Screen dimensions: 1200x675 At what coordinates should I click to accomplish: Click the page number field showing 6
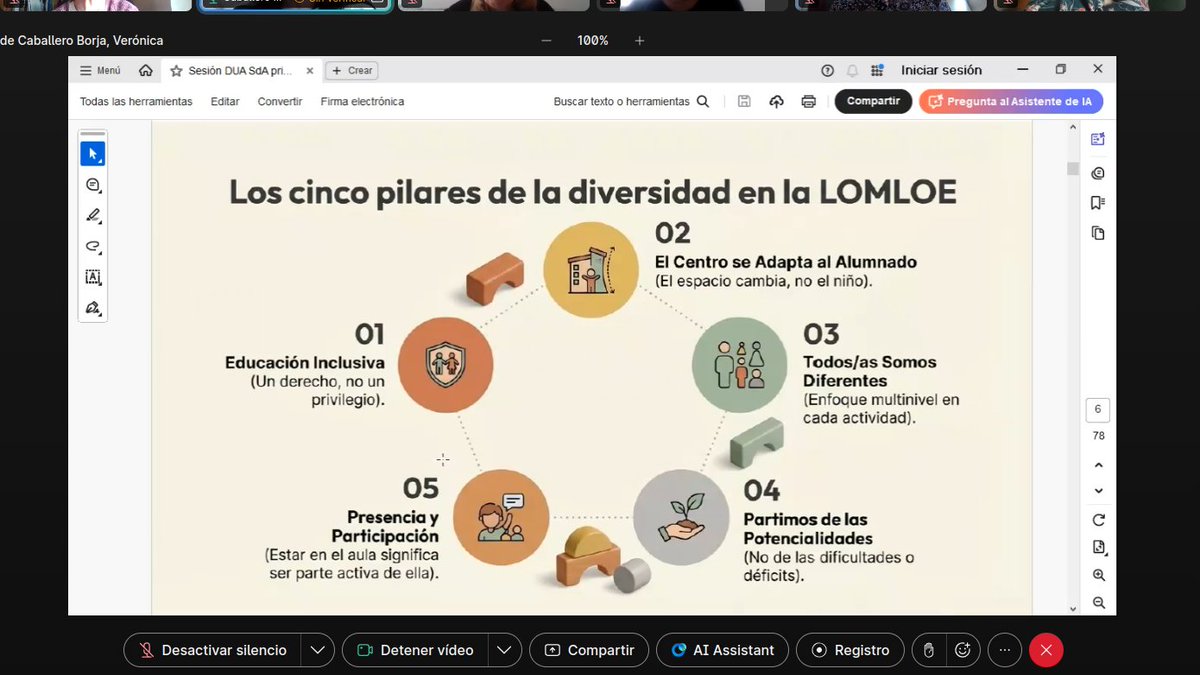tap(1098, 410)
